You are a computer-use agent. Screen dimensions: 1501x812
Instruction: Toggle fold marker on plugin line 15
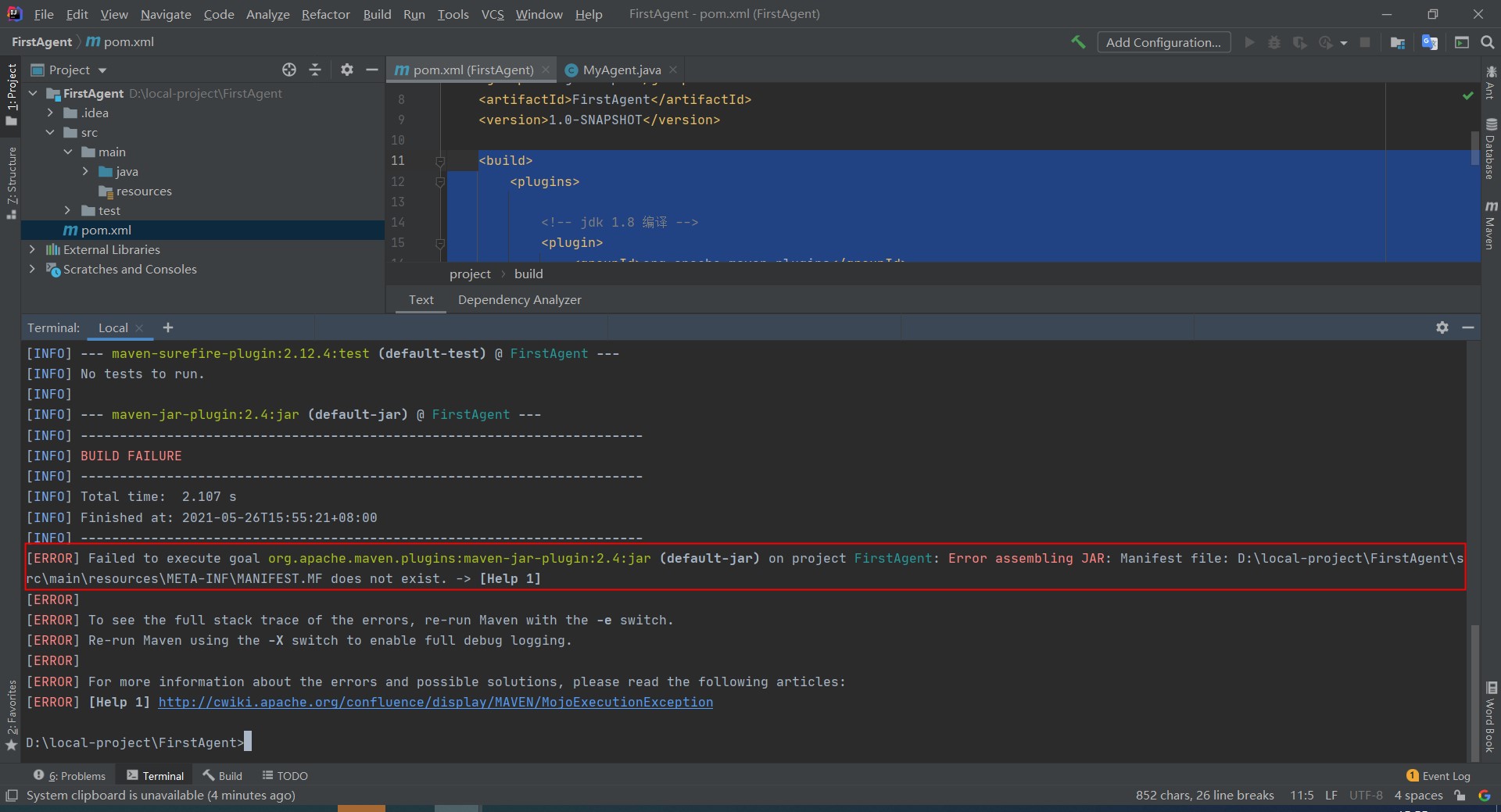pos(440,243)
